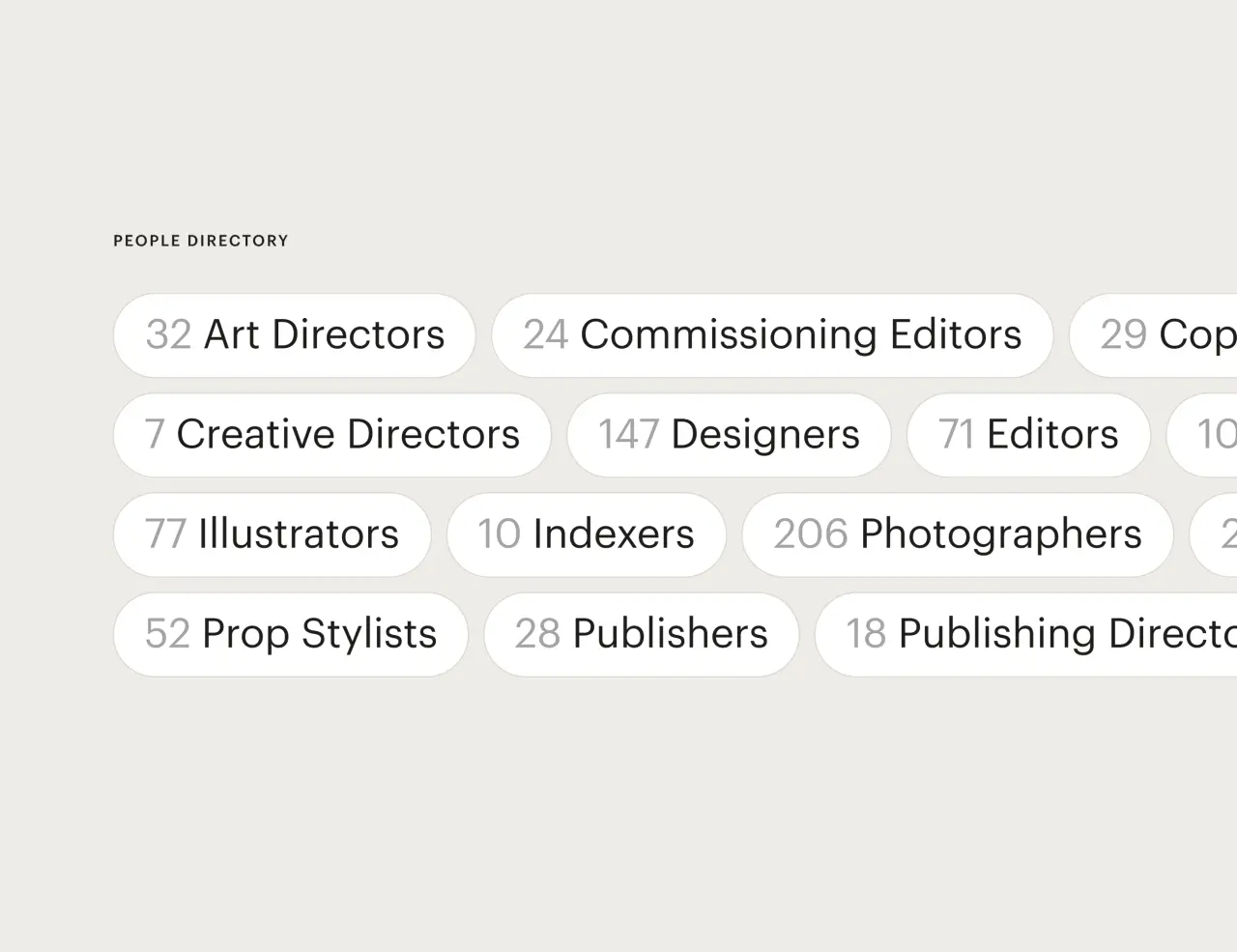The width and height of the screenshot is (1237, 952).
Task: Click the cut-off pill after Editors
Action: 1202,435
